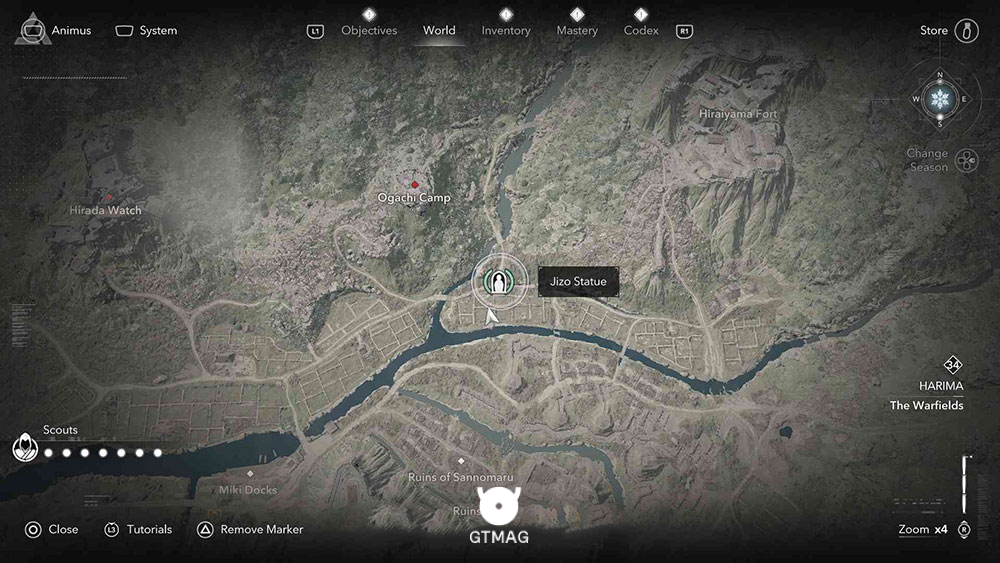Open the Animus menu icon

tap(33, 30)
